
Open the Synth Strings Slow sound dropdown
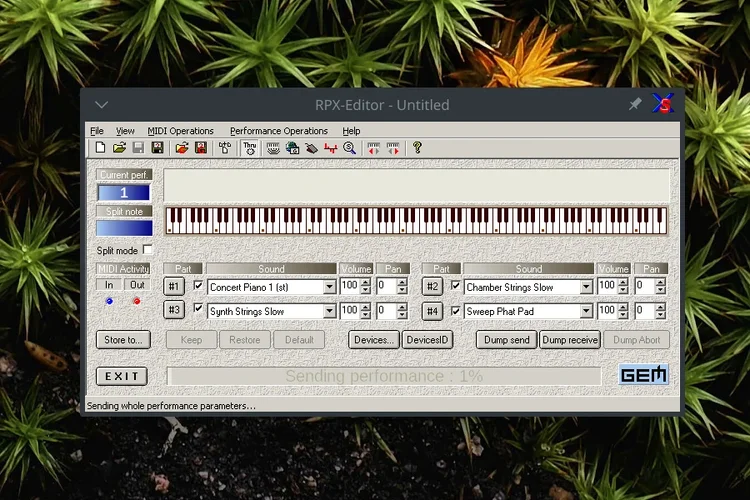pyautogui.click(x=330, y=311)
